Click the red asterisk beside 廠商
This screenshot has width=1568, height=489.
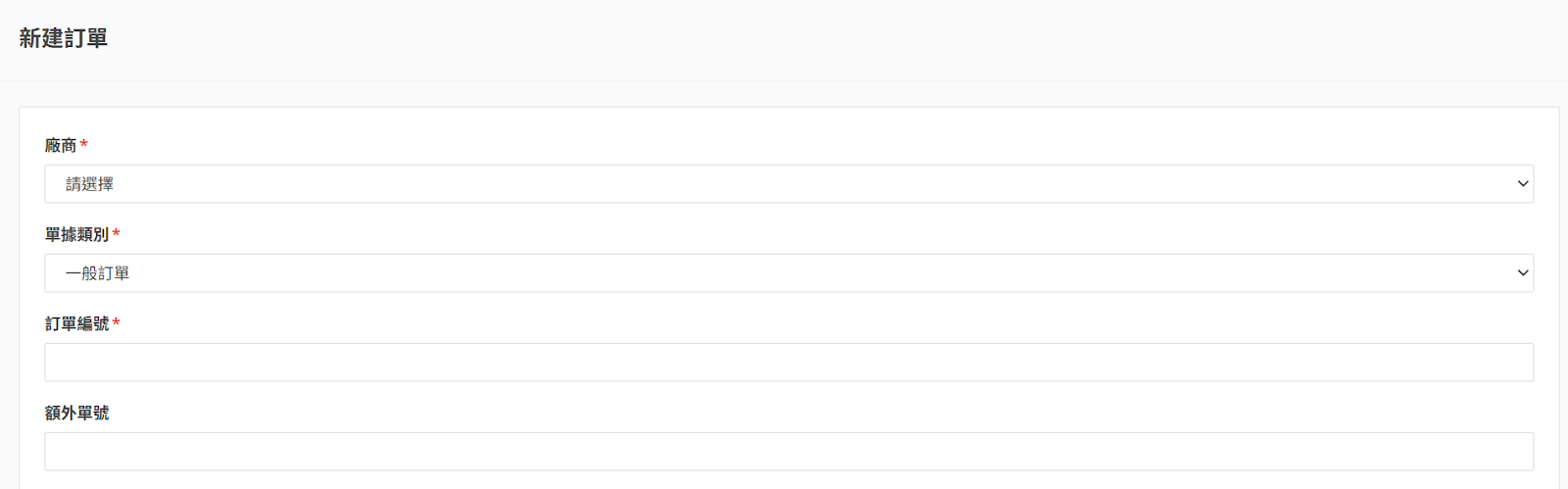[x=84, y=145]
